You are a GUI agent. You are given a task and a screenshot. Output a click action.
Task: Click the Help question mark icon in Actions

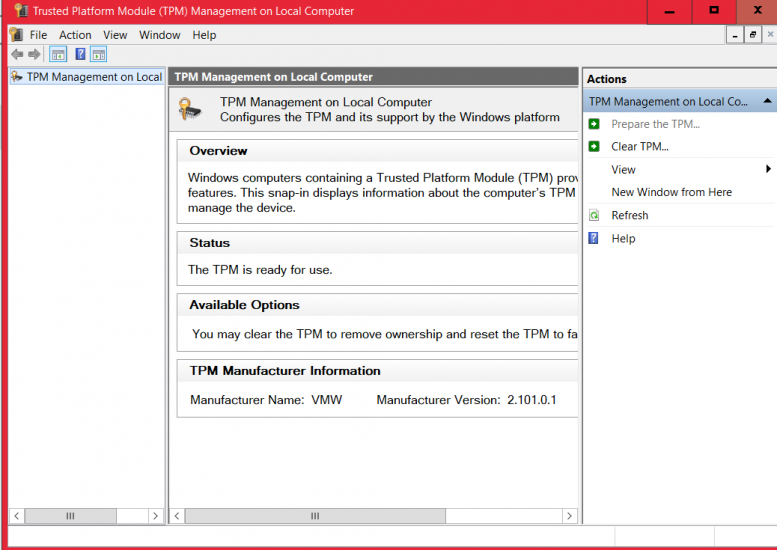click(594, 239)
